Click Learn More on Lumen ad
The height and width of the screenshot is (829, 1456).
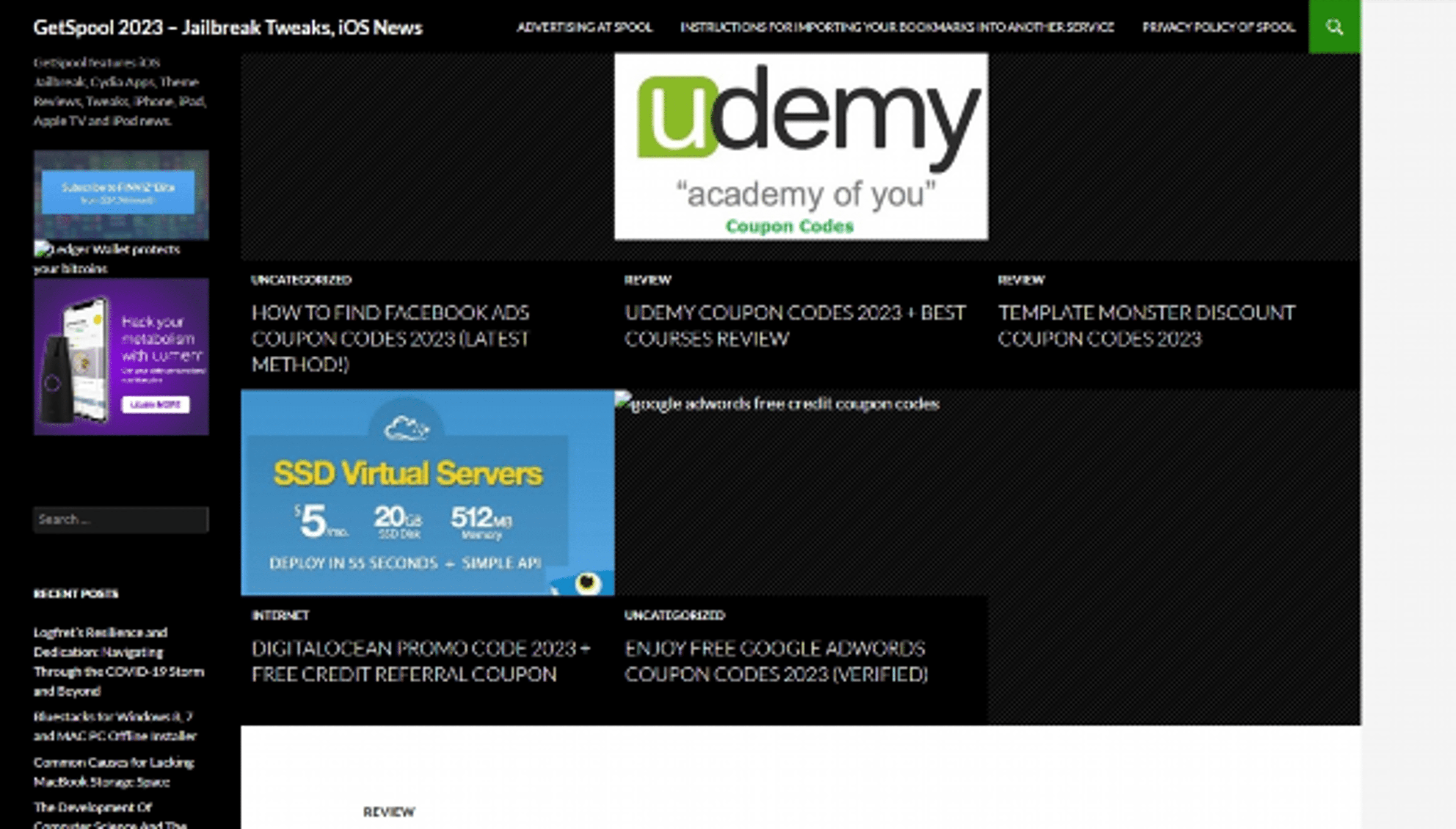coord(155,404)
